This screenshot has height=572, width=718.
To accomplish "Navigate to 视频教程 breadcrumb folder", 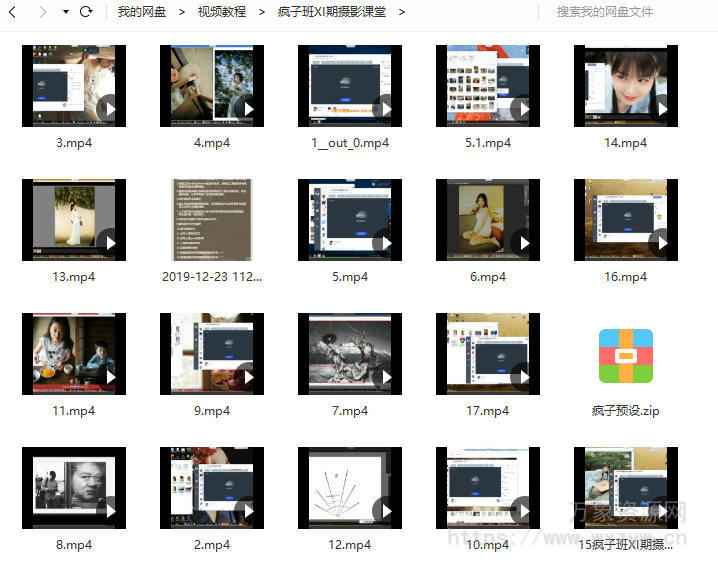I will tap(221, 12).
